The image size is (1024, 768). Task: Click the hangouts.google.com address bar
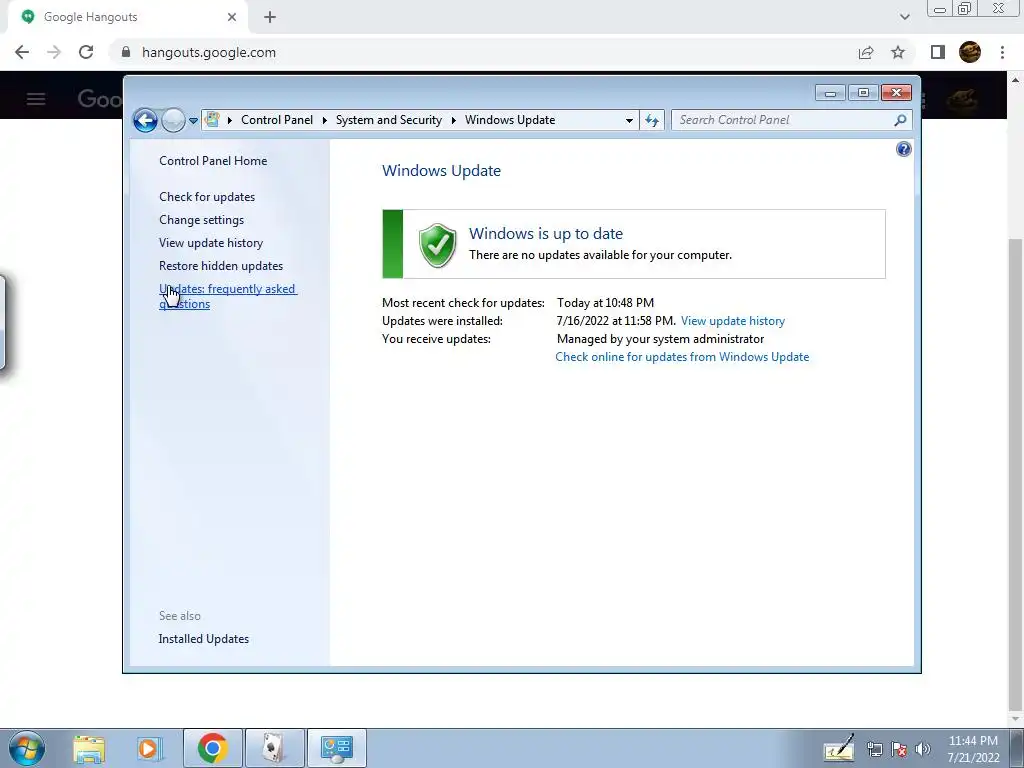pyautogui.click(x=209, y=52)
